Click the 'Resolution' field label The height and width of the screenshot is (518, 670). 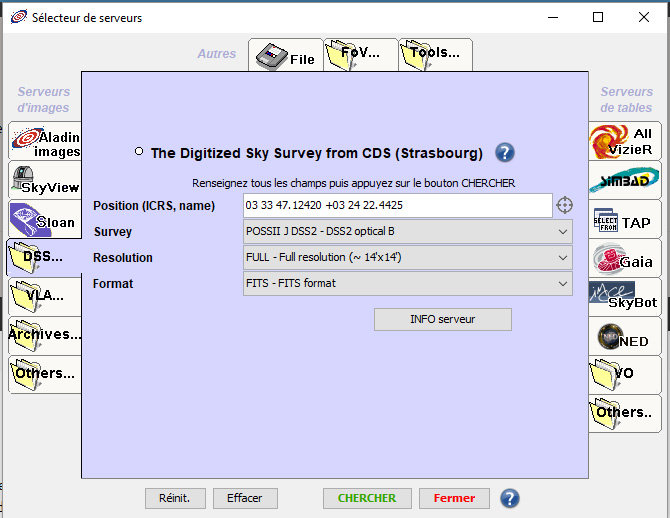tap(123, 258)
